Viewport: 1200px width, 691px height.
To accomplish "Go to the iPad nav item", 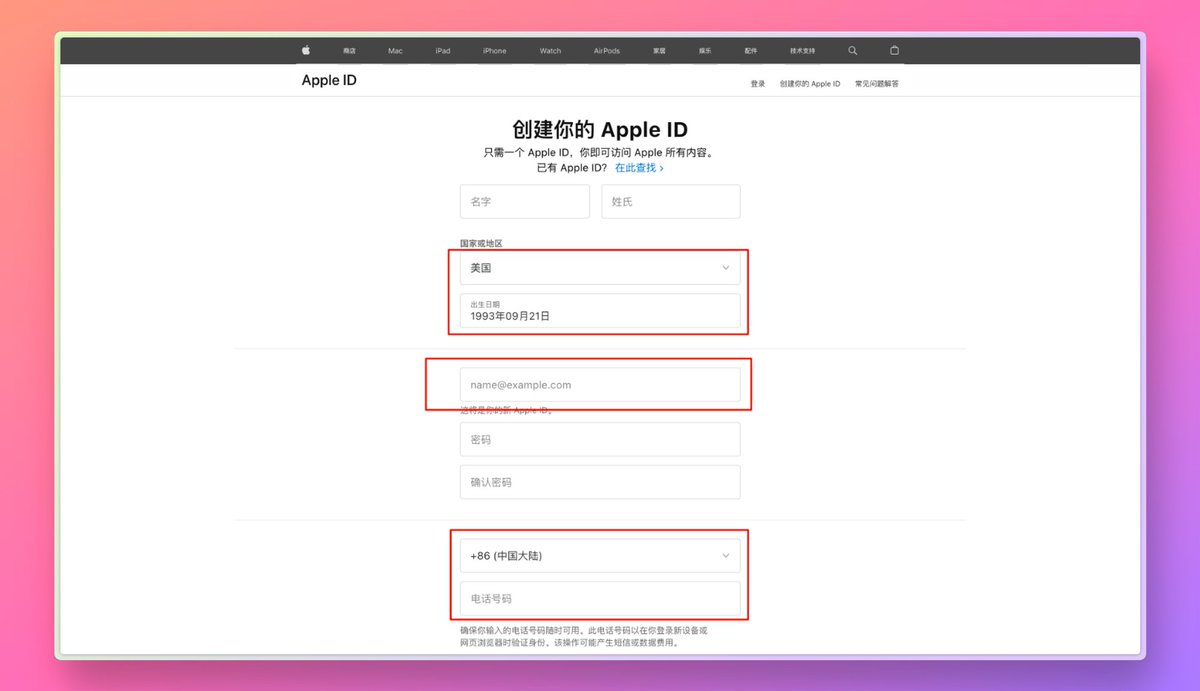I will click(x=442, y=51).
